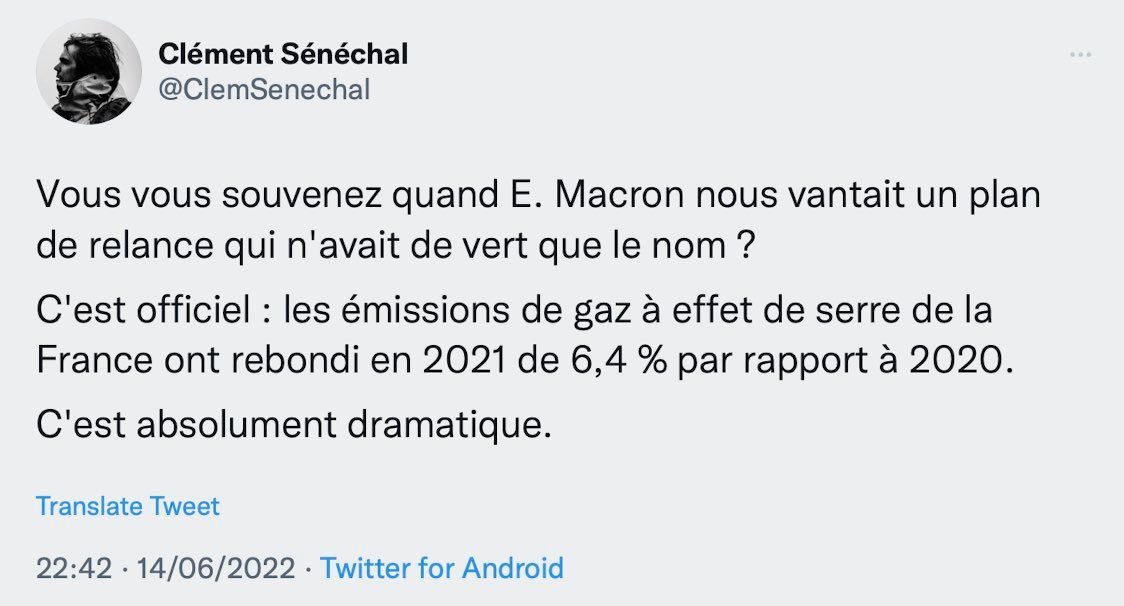Image resolution: width=1124 pixels, height=606 pixels.
Task: Click the 22:42 time stamp
Action: pos(74,569)
